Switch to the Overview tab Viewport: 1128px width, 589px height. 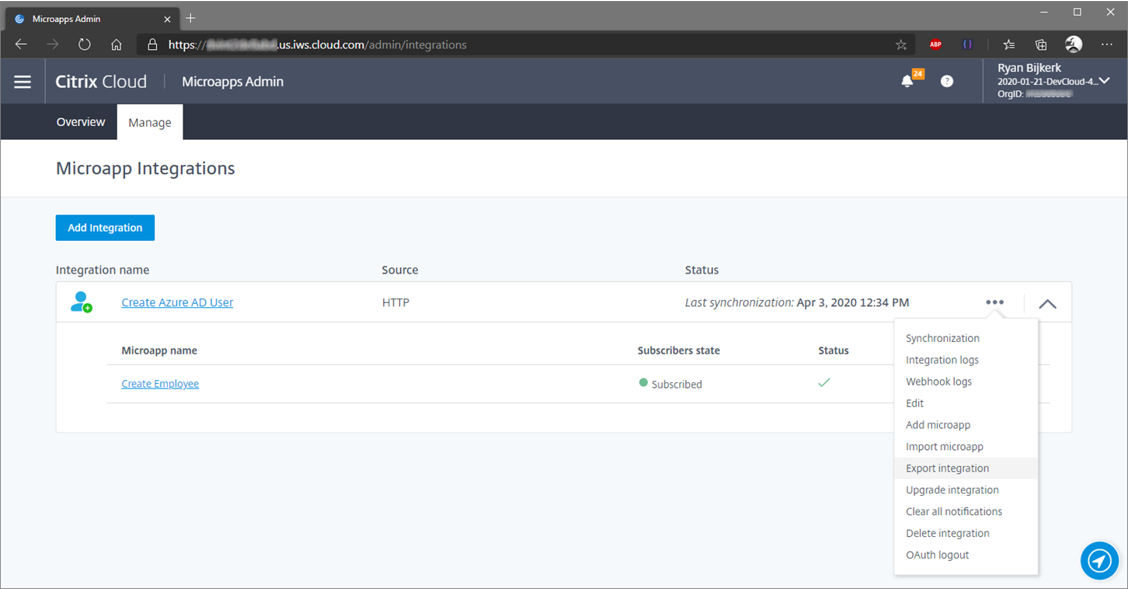81,122
